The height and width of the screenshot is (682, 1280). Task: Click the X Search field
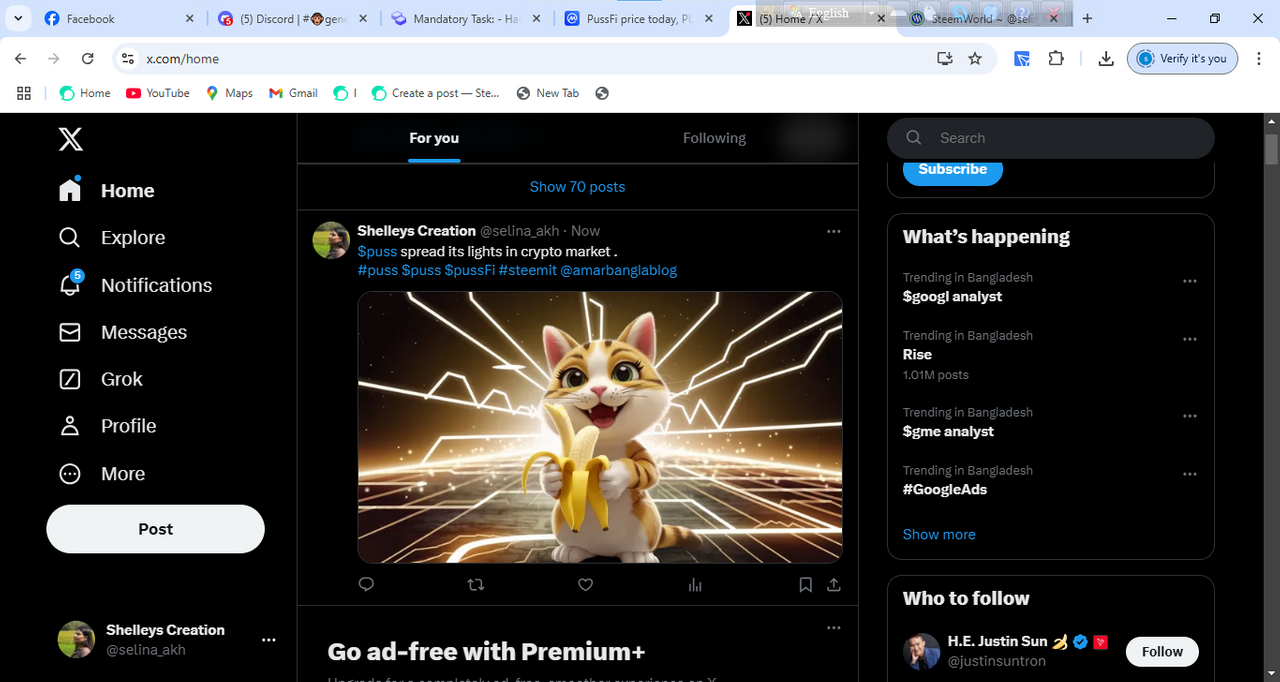click(x=1050, y=138)
